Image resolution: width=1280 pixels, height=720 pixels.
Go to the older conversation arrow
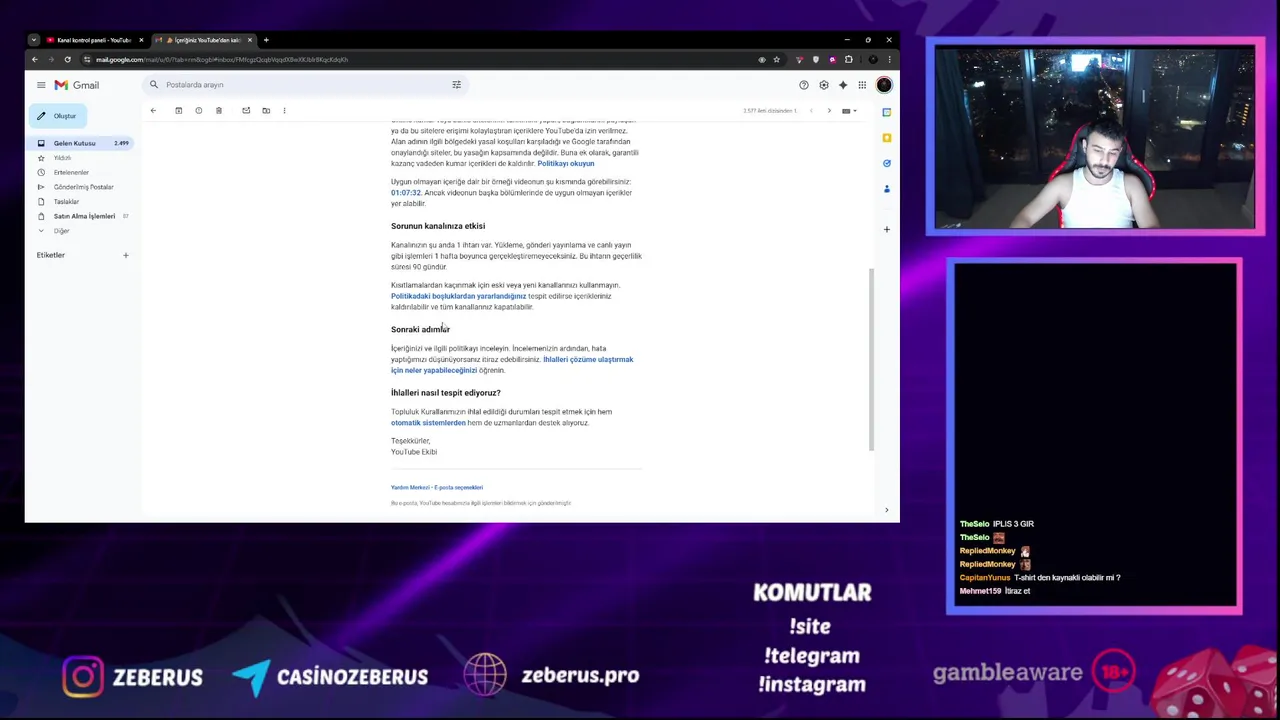(829, 110)
